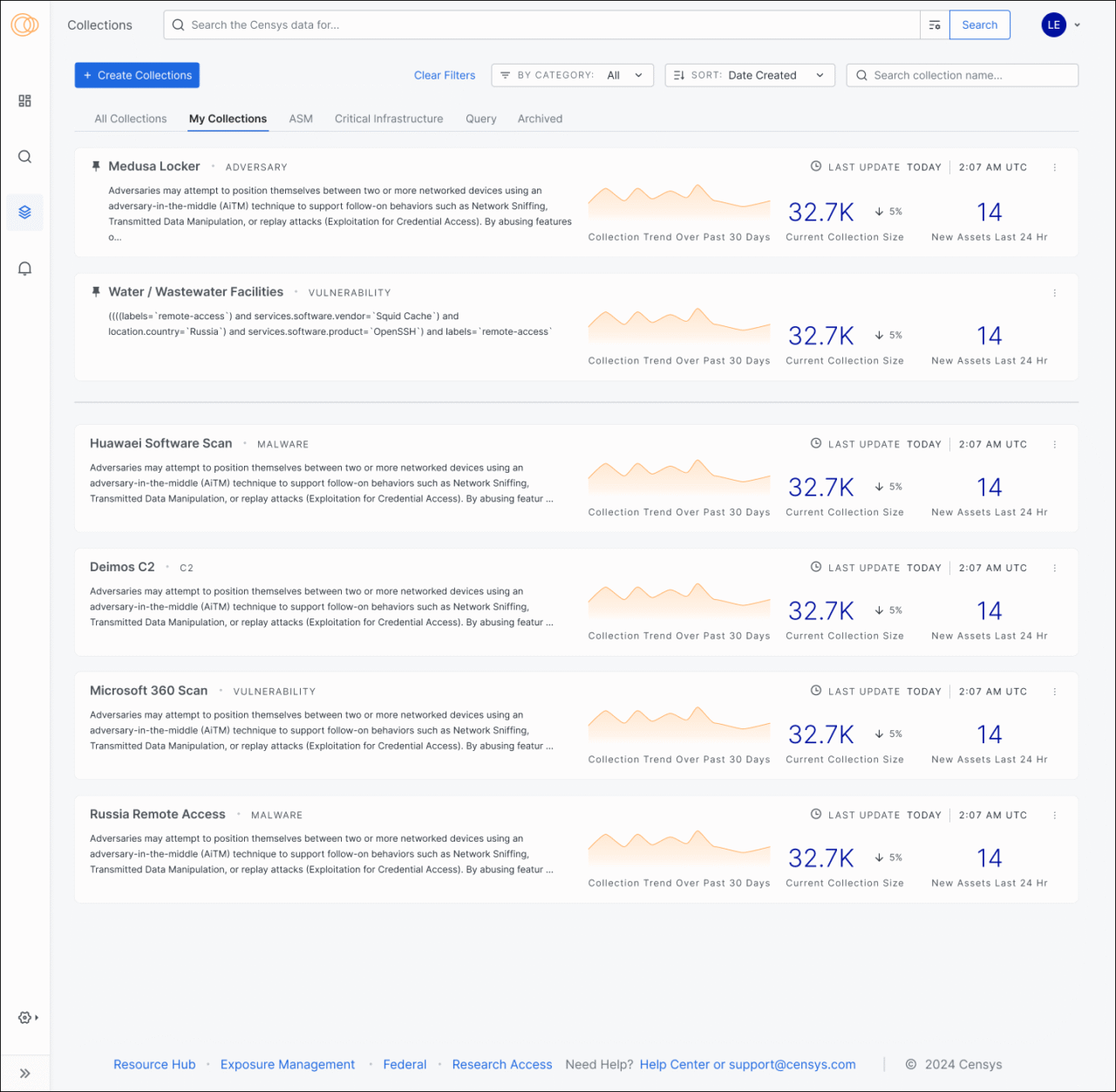1116x1092 pixels.
Task: Click Collections page heading
Action: pyautogui.click(x=100, y=25)
